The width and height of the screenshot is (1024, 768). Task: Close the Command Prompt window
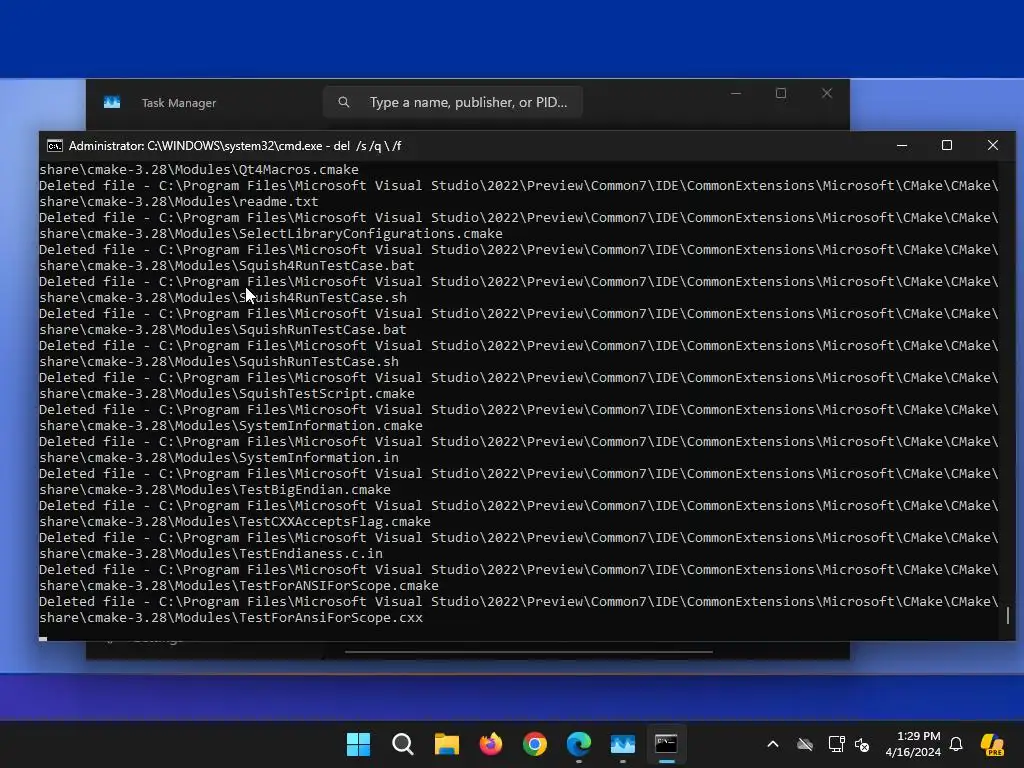pyautogui.click(x=993, y=146)
